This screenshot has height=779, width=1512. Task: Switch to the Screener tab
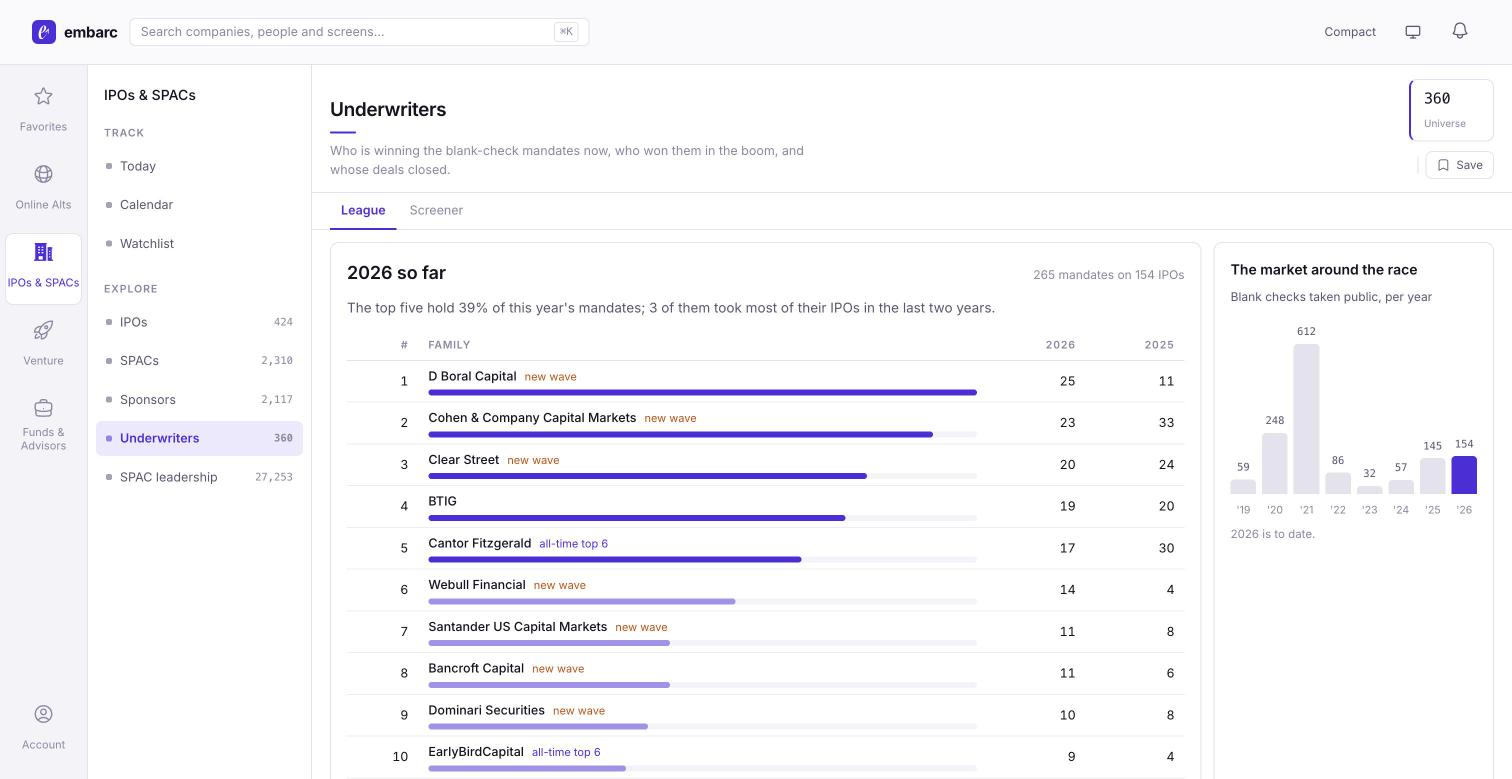tap(436, 210)
